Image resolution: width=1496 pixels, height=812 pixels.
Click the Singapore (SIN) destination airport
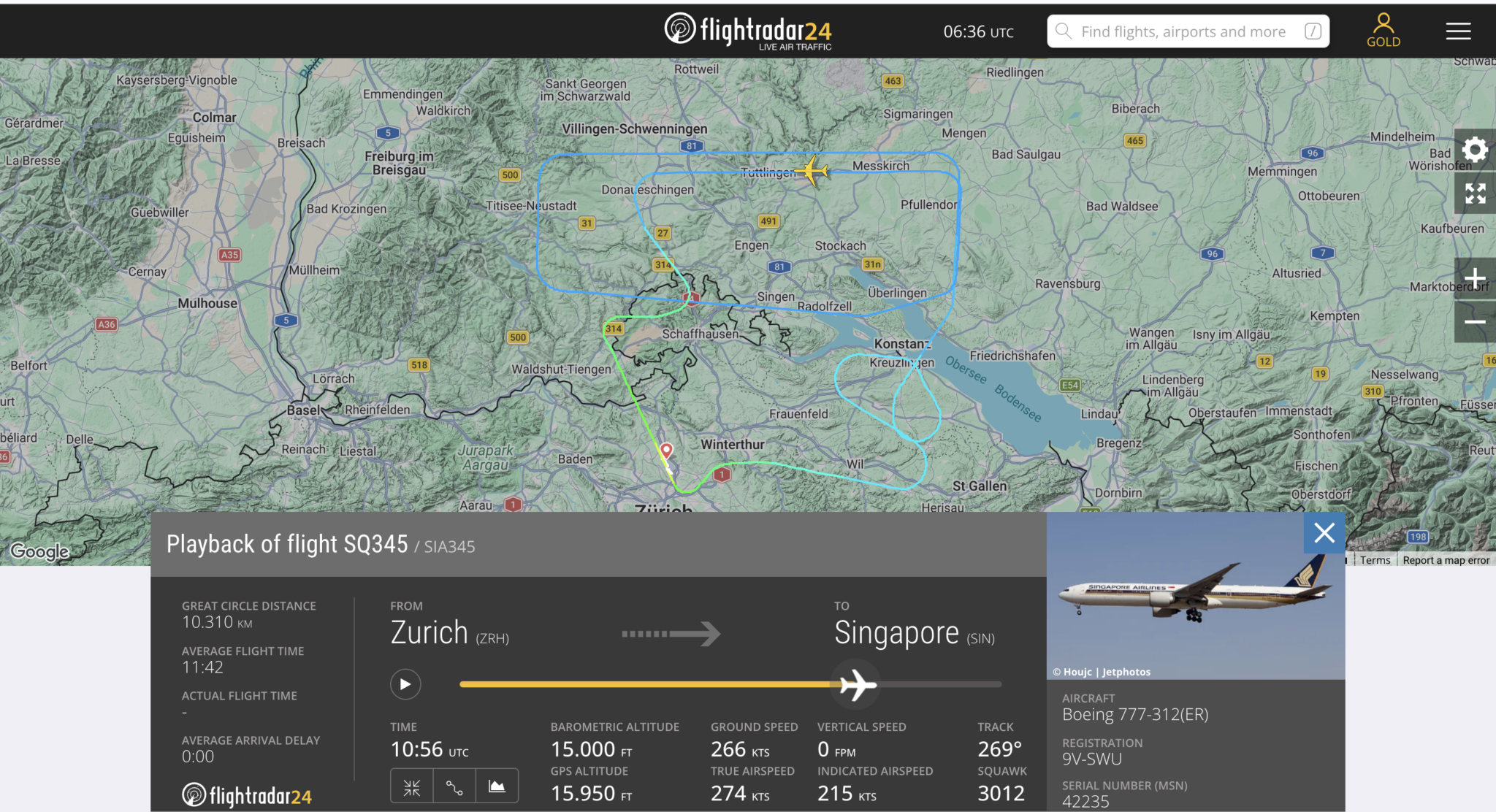915,632
